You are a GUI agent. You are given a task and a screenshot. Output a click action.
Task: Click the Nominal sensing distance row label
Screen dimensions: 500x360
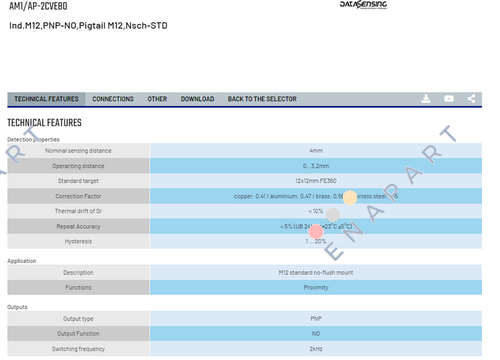click(78, 151)
